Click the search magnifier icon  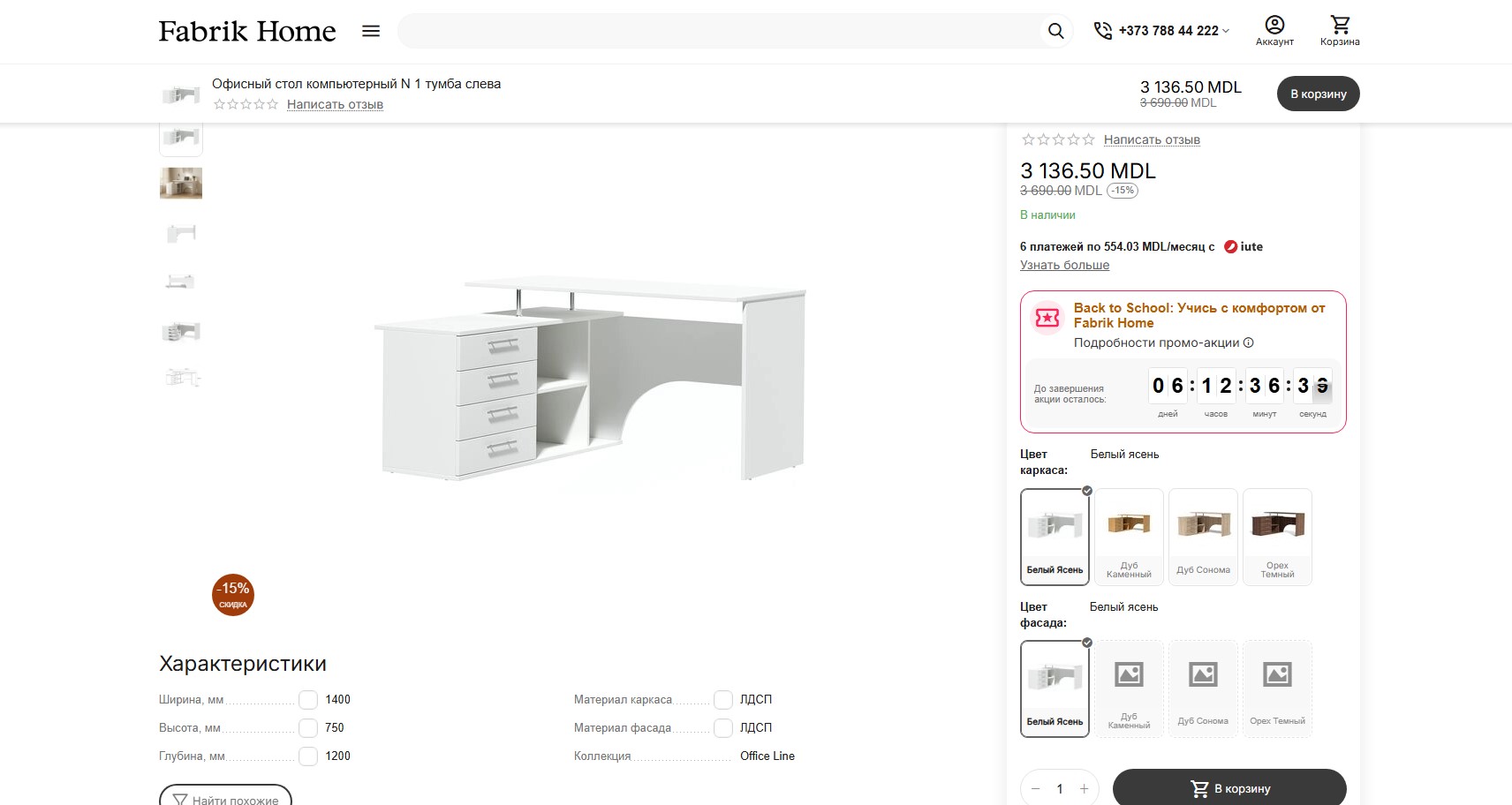pyautogui.click(x=1055, y=31)
